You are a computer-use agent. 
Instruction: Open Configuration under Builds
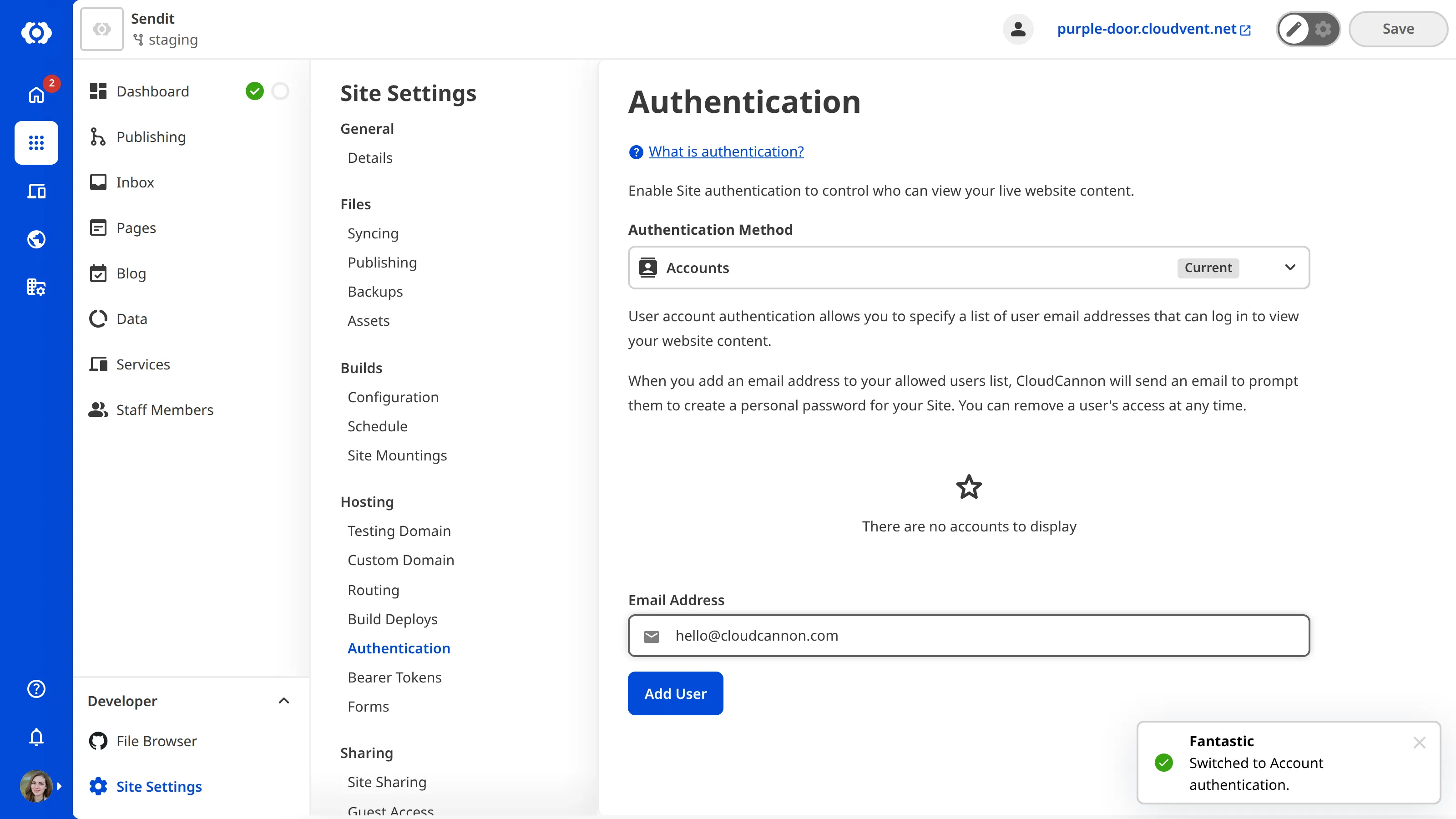(x=393, y=397)
